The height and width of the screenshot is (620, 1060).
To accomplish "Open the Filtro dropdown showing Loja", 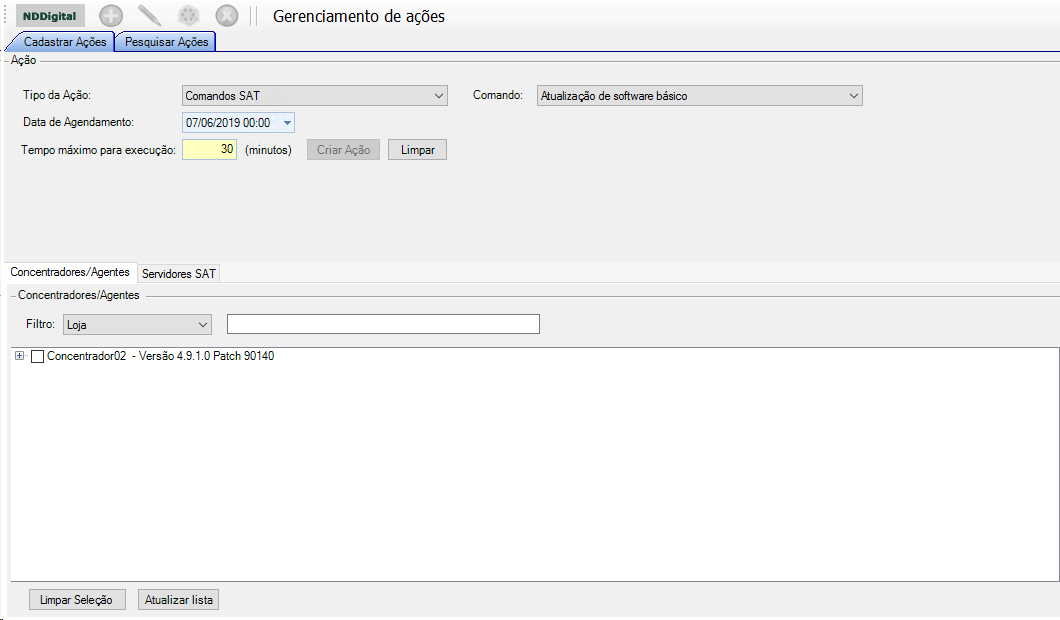I will pyautogui.click(x=137, y=325).
